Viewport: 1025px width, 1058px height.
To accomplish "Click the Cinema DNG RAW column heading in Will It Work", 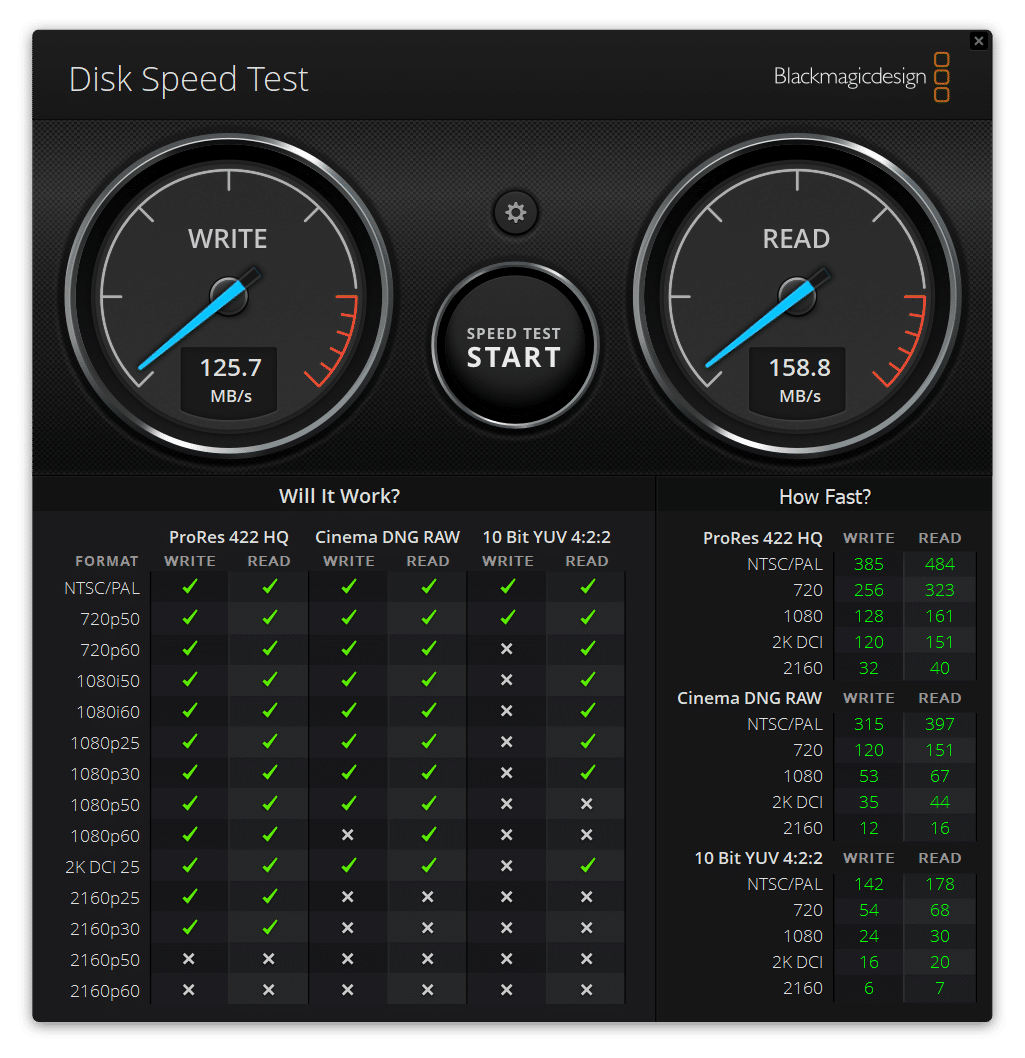I will (387, 537).
